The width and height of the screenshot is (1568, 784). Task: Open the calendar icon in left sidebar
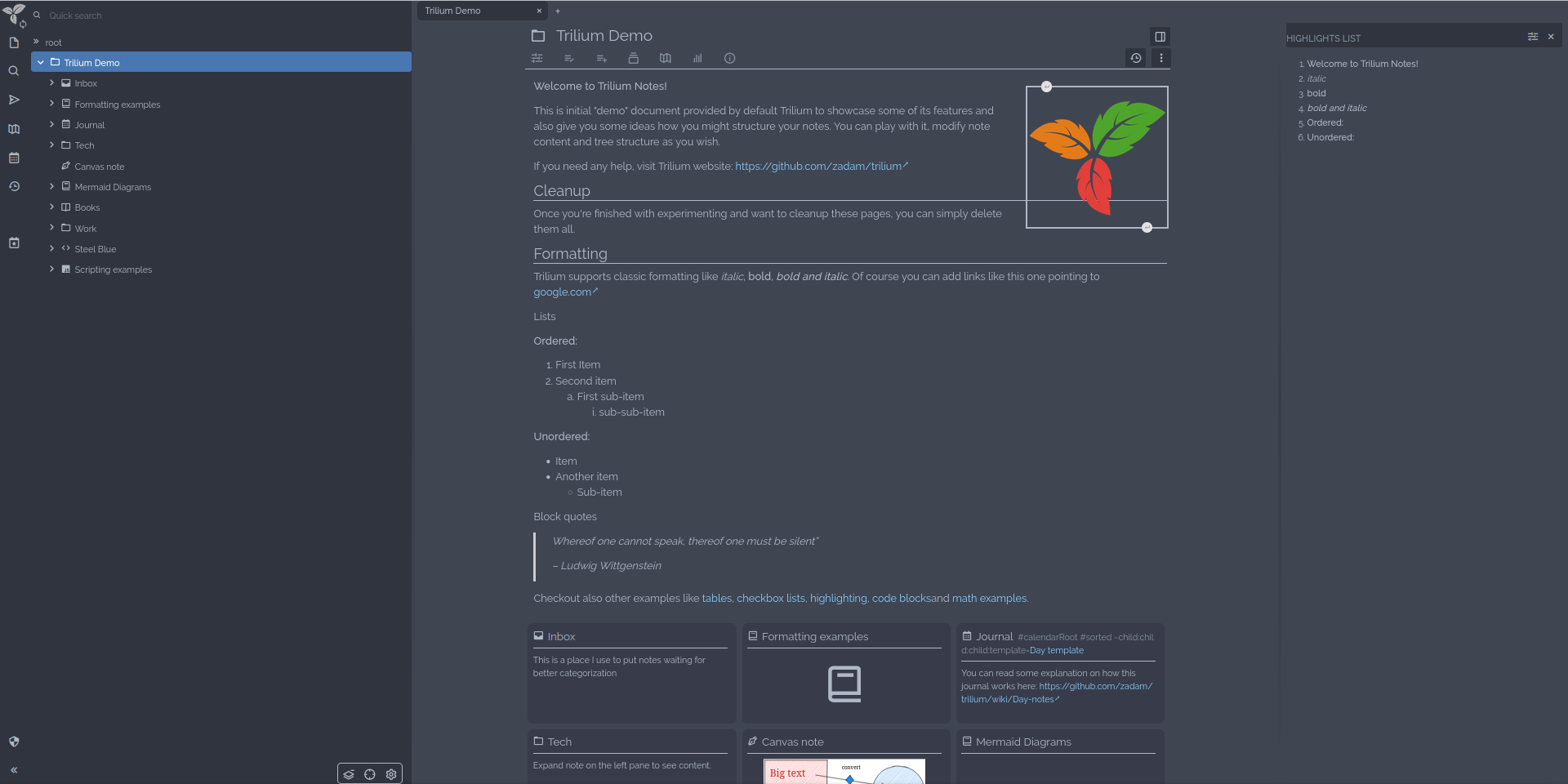14,158
